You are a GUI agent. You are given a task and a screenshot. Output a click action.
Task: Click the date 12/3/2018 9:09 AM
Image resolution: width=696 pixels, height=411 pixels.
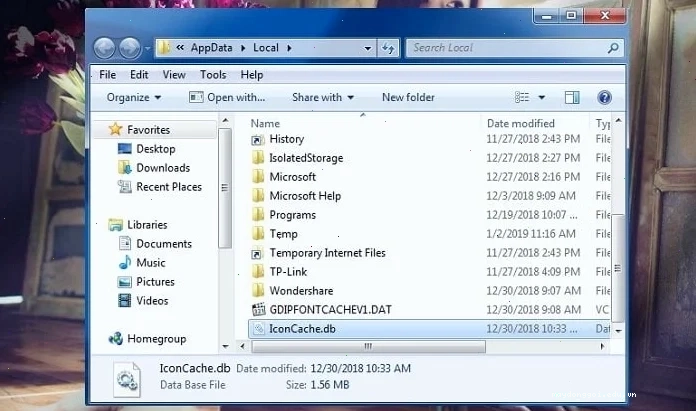point(531,196)
